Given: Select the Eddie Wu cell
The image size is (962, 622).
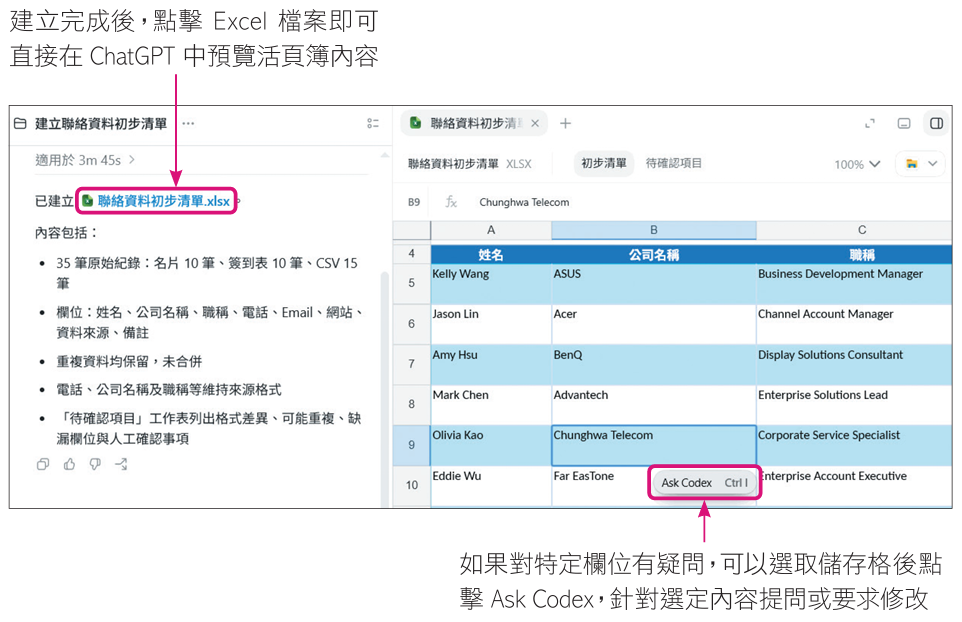Looking at the screenshot, I should coord(491,485).
